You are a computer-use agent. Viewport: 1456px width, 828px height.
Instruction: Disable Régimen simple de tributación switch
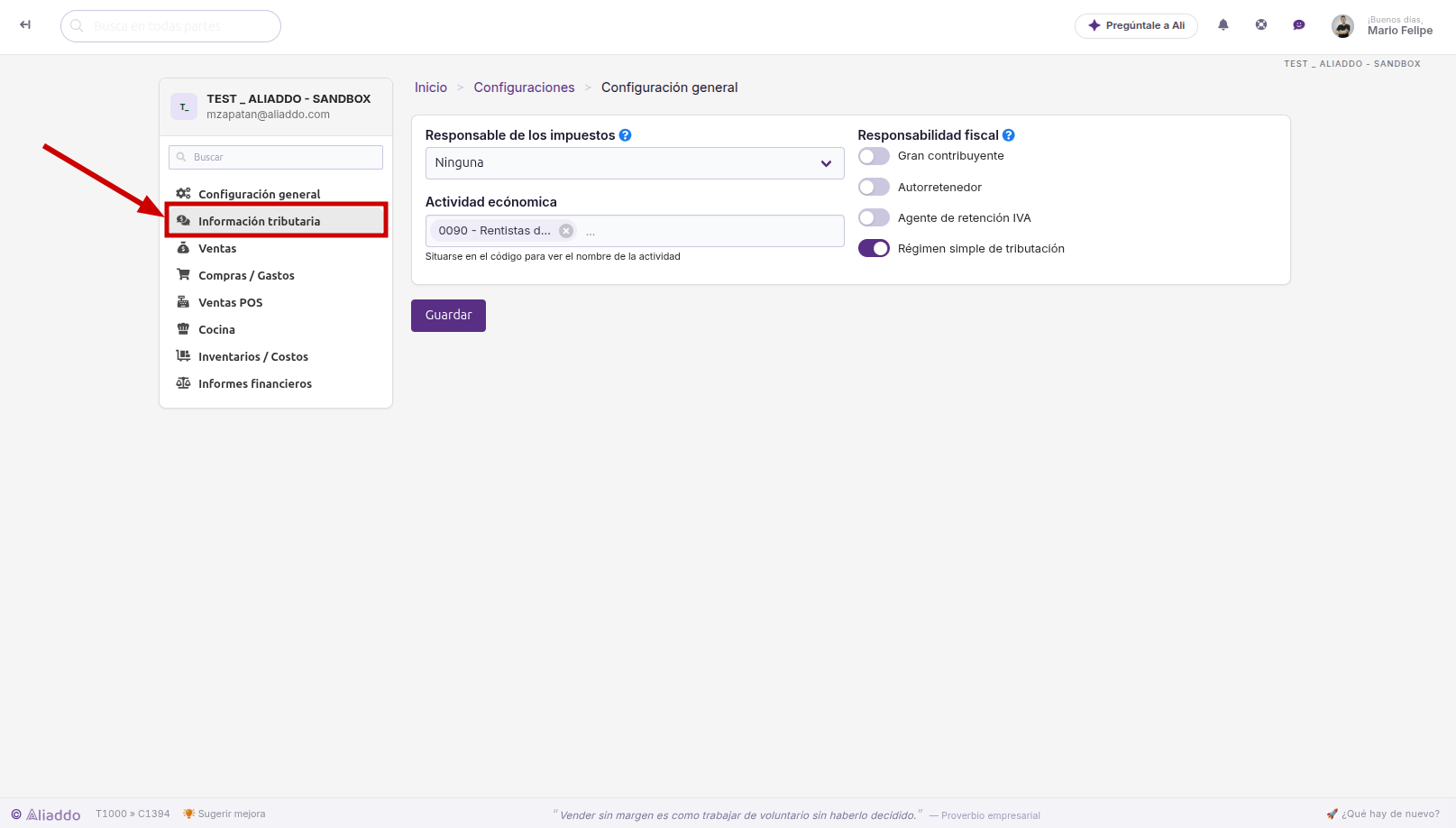[874, 248]
